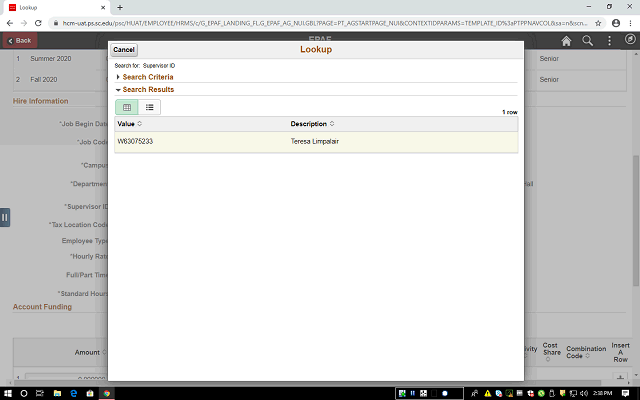Screen dimensions: 640x400
Task: Open the search magnifier icon
Action: pos(587,40)
